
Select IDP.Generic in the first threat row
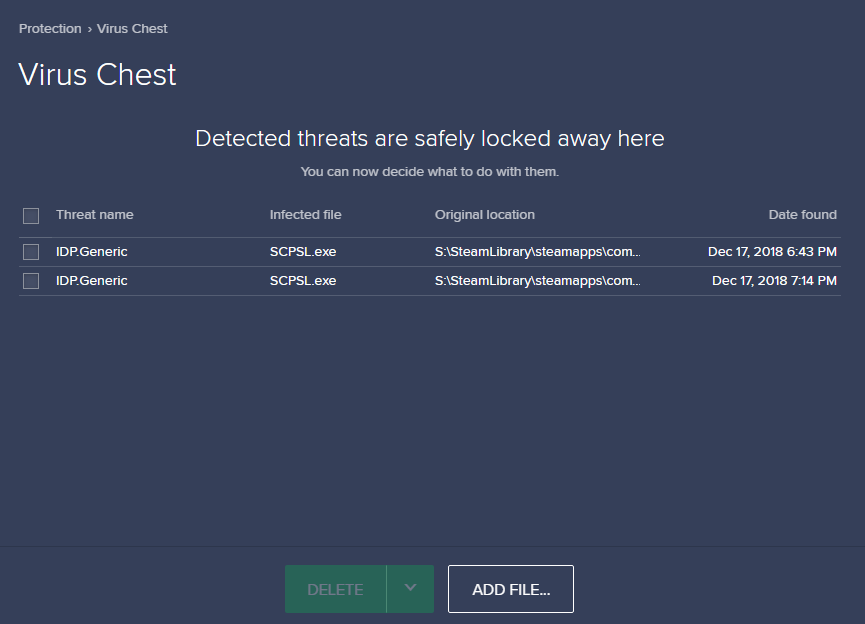coord(92,252)
